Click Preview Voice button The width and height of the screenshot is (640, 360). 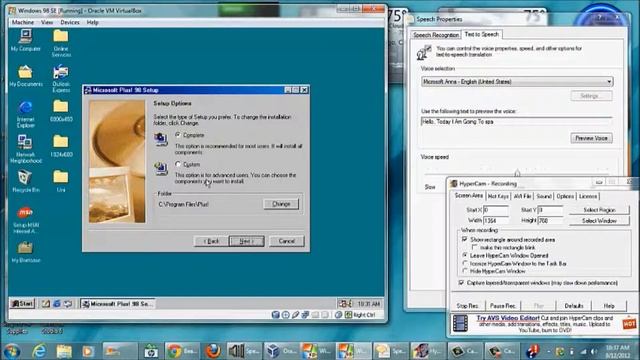coord(591,138)
